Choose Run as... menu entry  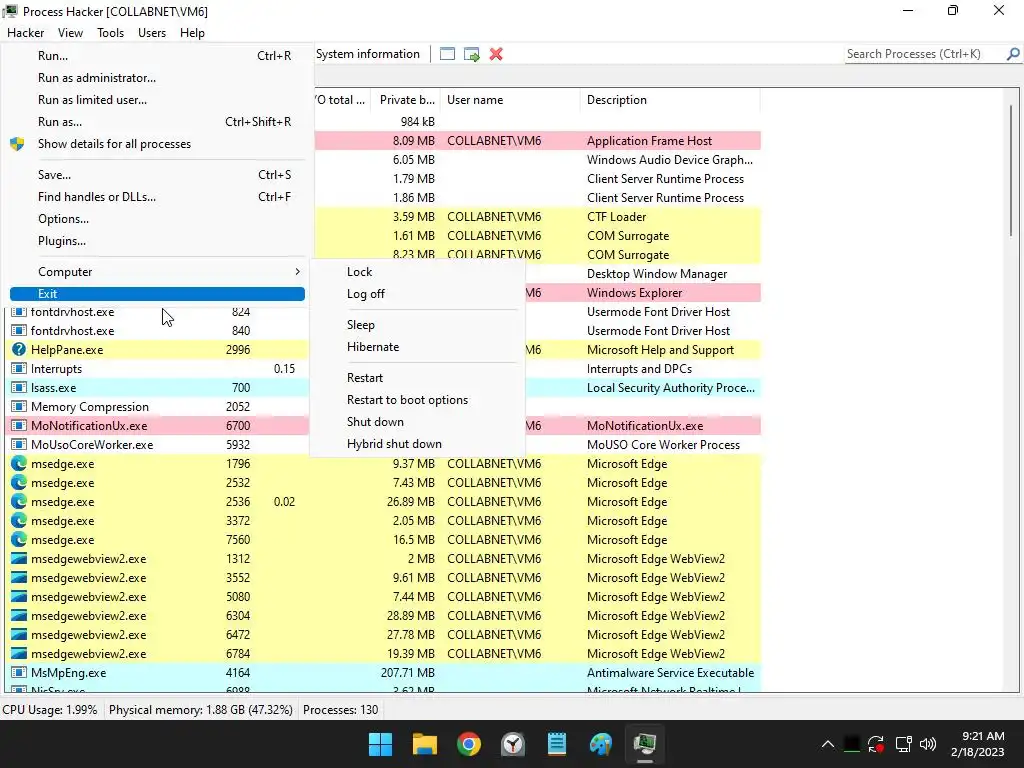point(157,122)
